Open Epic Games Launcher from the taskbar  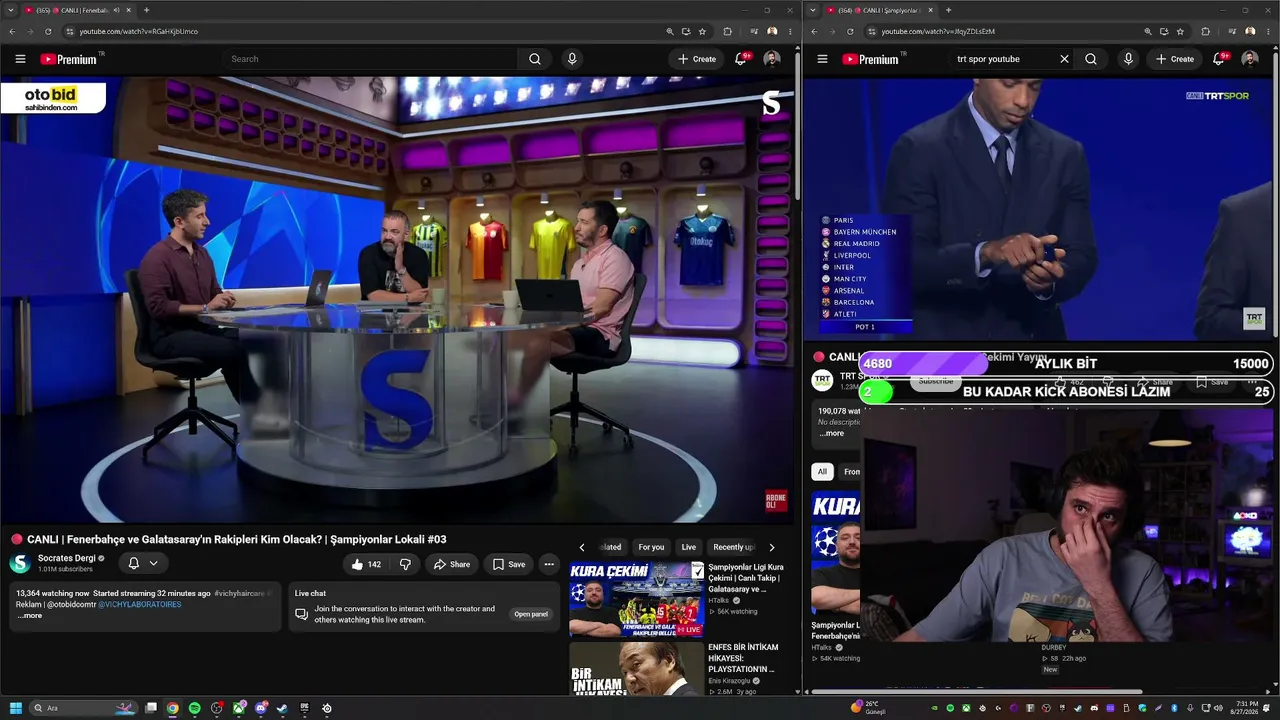coord(305,708)
